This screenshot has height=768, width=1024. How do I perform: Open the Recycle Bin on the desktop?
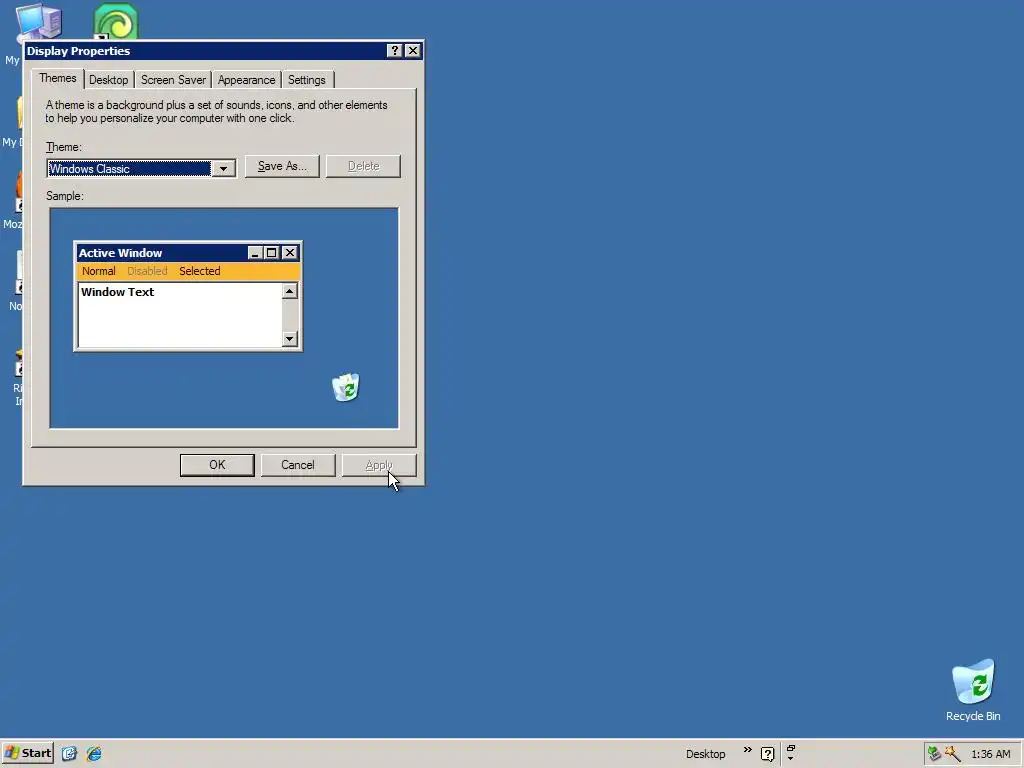(x=973, y=690)
